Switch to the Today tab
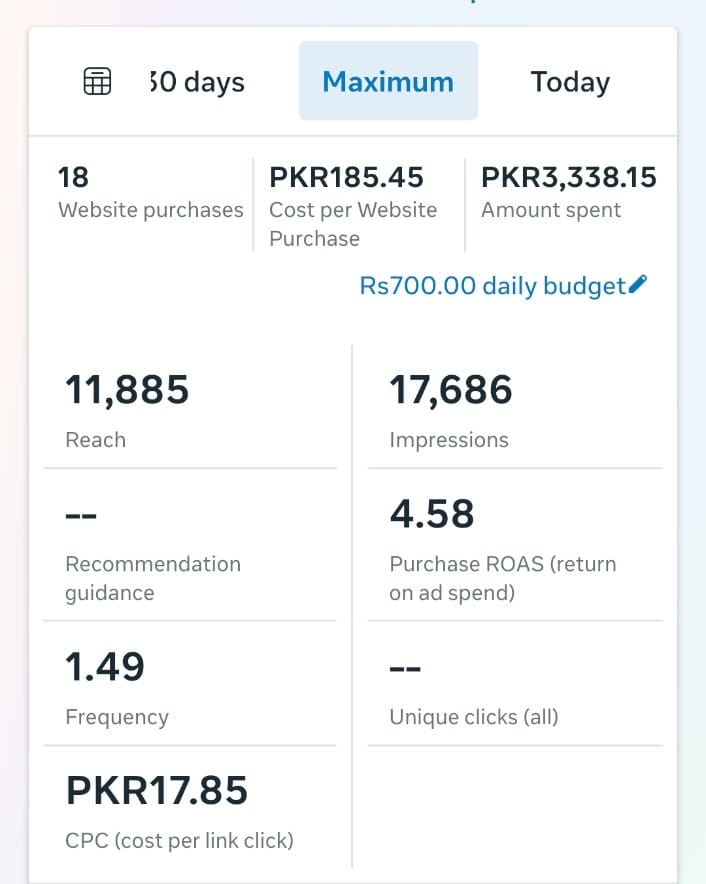Viewport: 706px width, 884px height. [x=570, y=81]
